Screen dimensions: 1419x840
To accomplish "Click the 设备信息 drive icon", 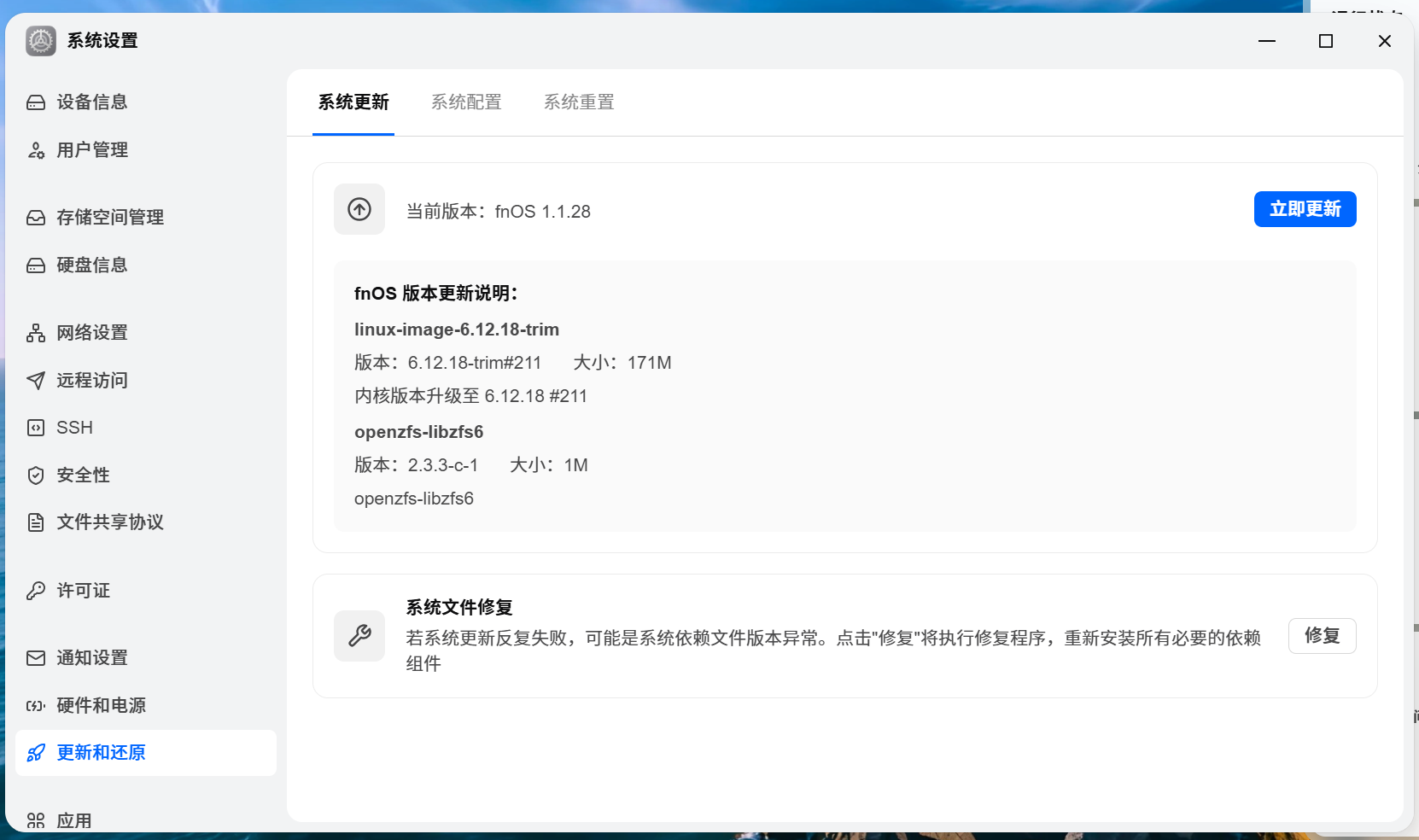I will [36, 102].
